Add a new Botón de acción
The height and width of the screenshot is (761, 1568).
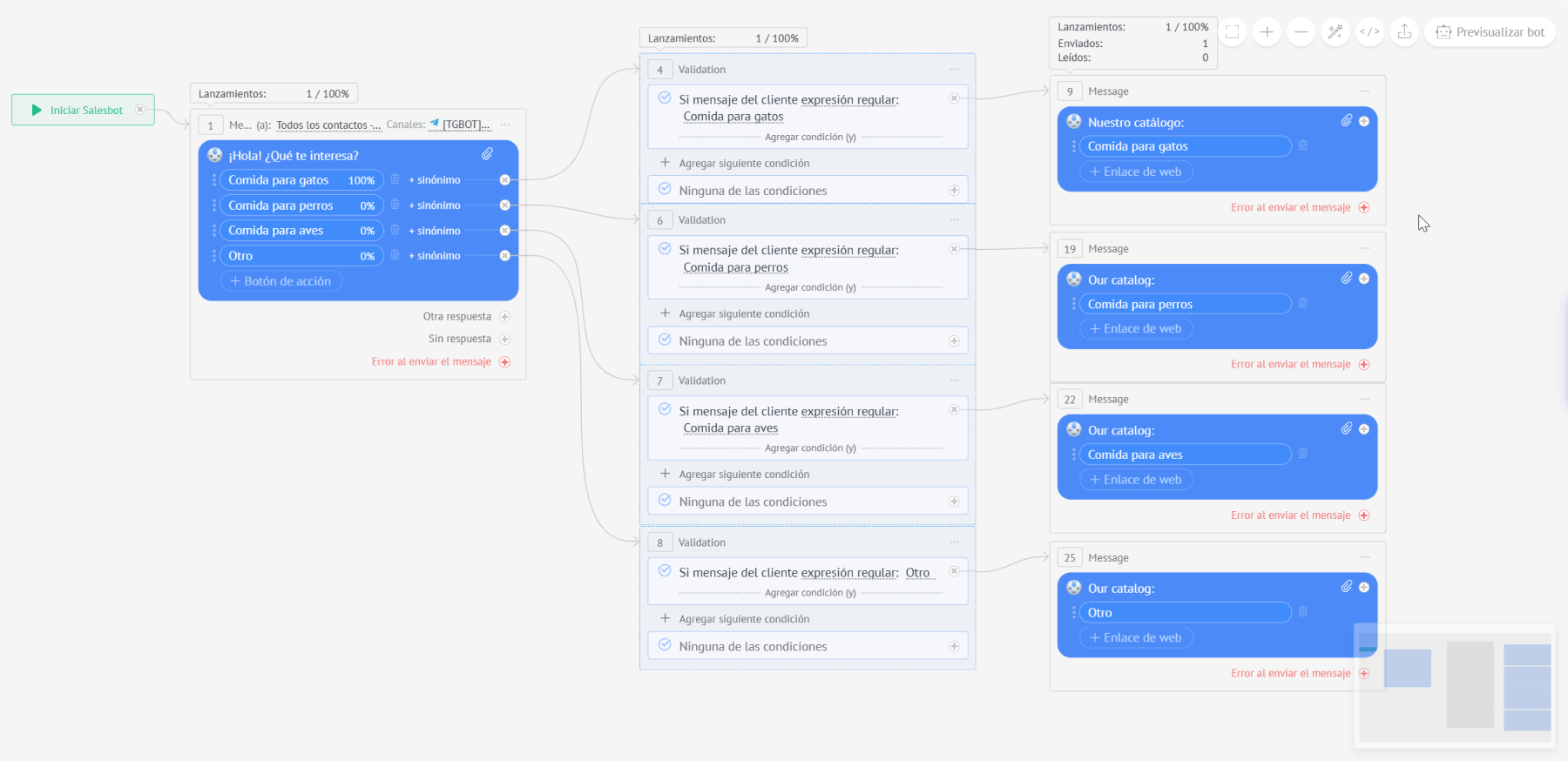tap(281, 281)
